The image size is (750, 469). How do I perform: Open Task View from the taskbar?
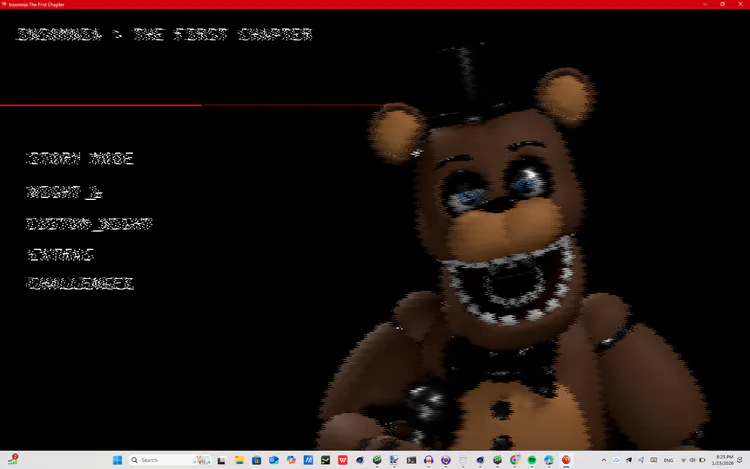(x=221, y=460)
